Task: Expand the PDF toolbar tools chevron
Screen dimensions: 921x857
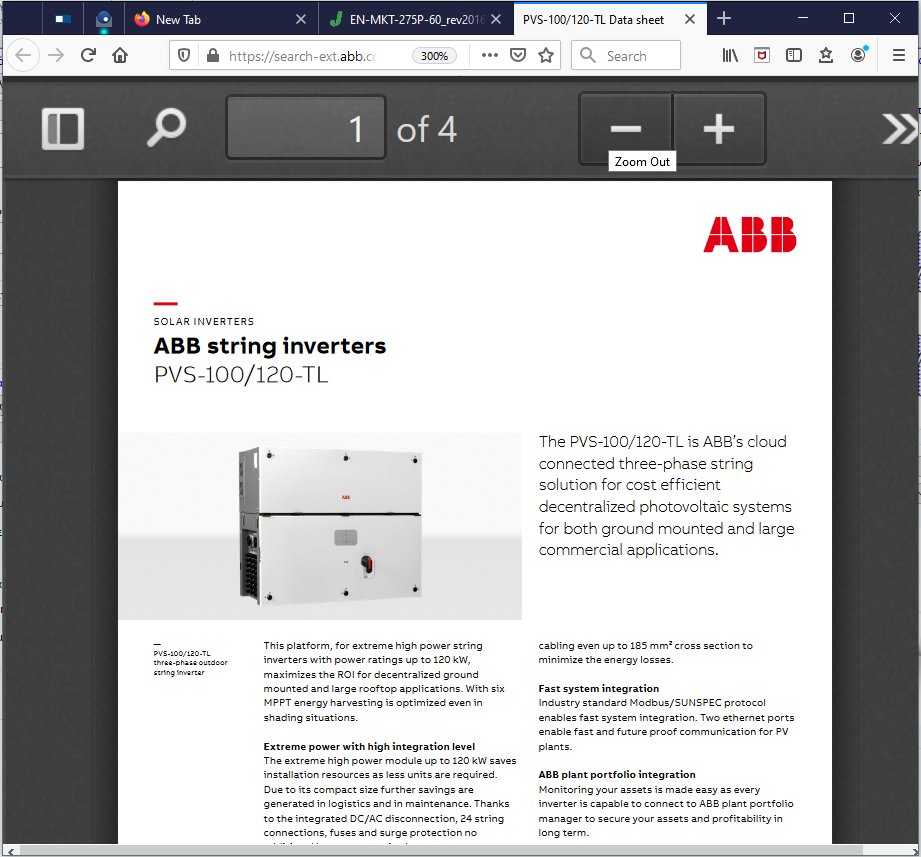Action: 897,129
